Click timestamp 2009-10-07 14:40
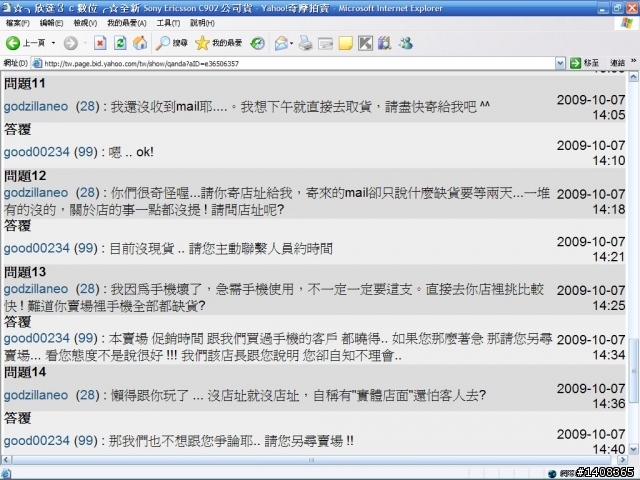Image resolution: width=640 pixels, height=480 pixels. pyautogui.click(x=591, y=442)
